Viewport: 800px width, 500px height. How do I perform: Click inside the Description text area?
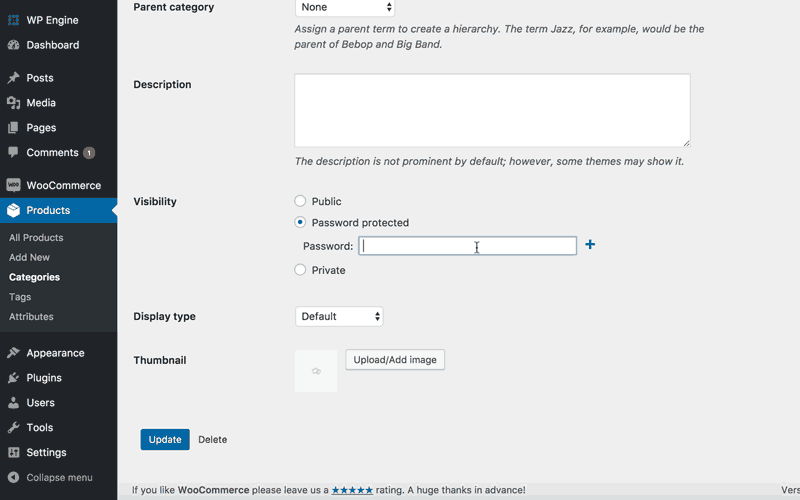[x=492, y=111]
